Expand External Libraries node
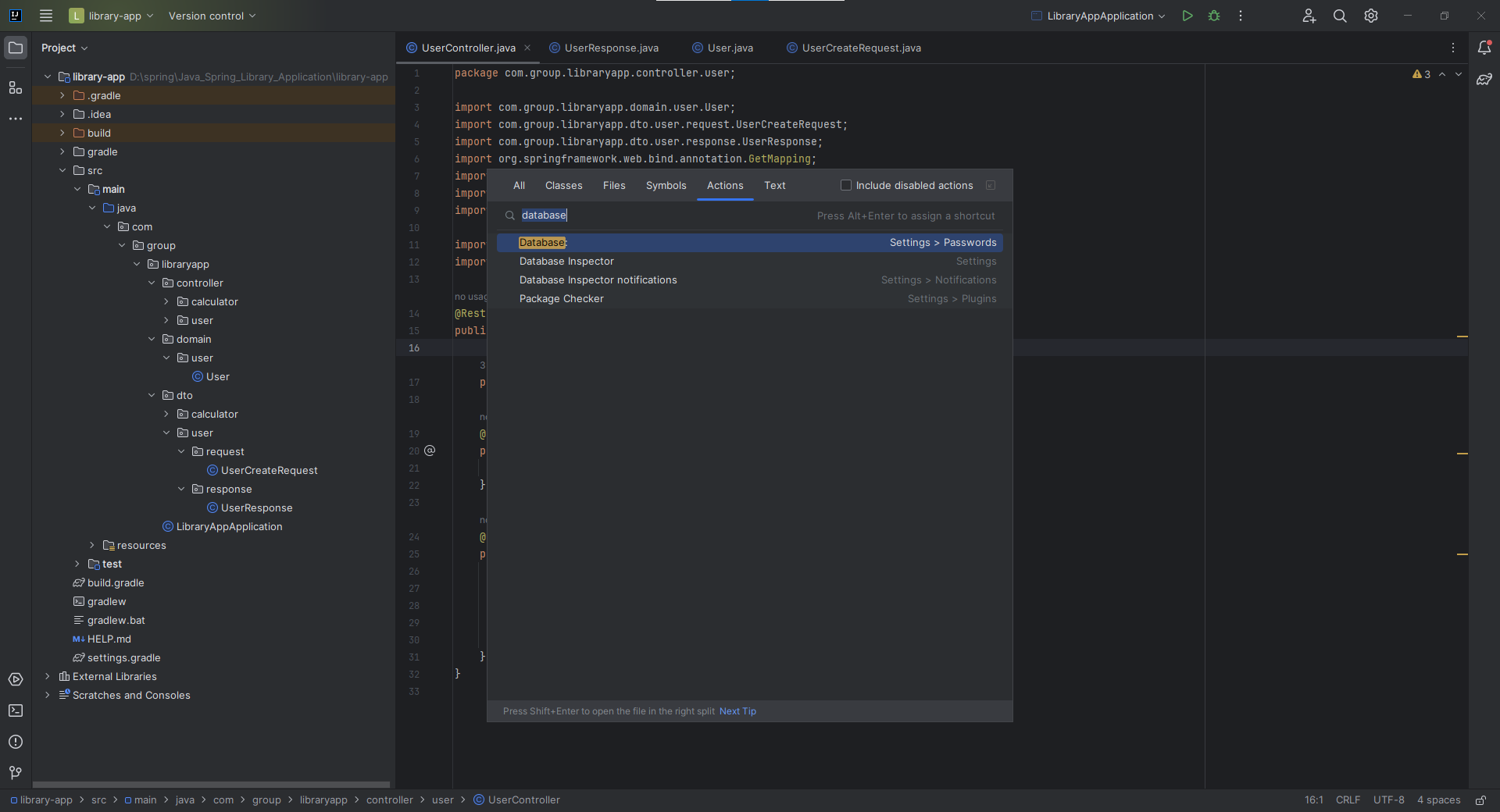Image resolution: width=1500 pixels, height=812 pixels. pos(48,676)
